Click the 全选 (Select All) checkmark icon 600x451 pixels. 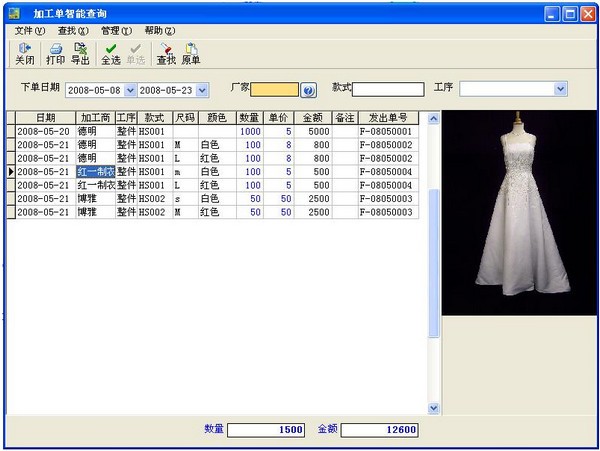[x=111, y=54]
